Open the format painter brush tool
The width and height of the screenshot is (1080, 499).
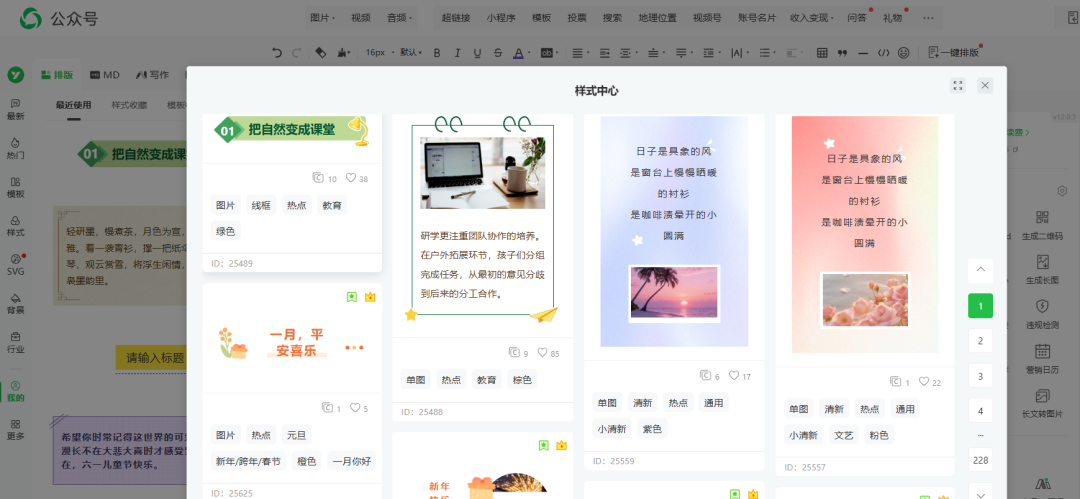[x=343, y=52]
